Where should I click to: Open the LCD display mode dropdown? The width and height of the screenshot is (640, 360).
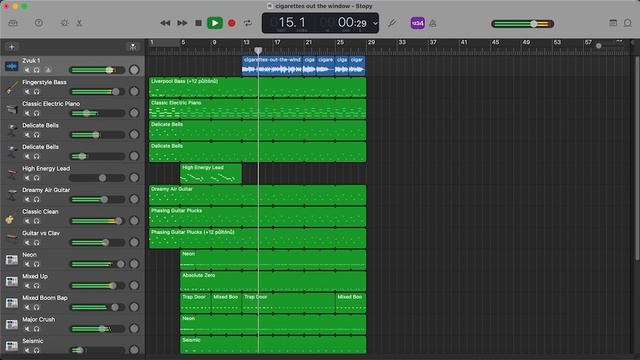pyautogui.click(x=375, y=24)
